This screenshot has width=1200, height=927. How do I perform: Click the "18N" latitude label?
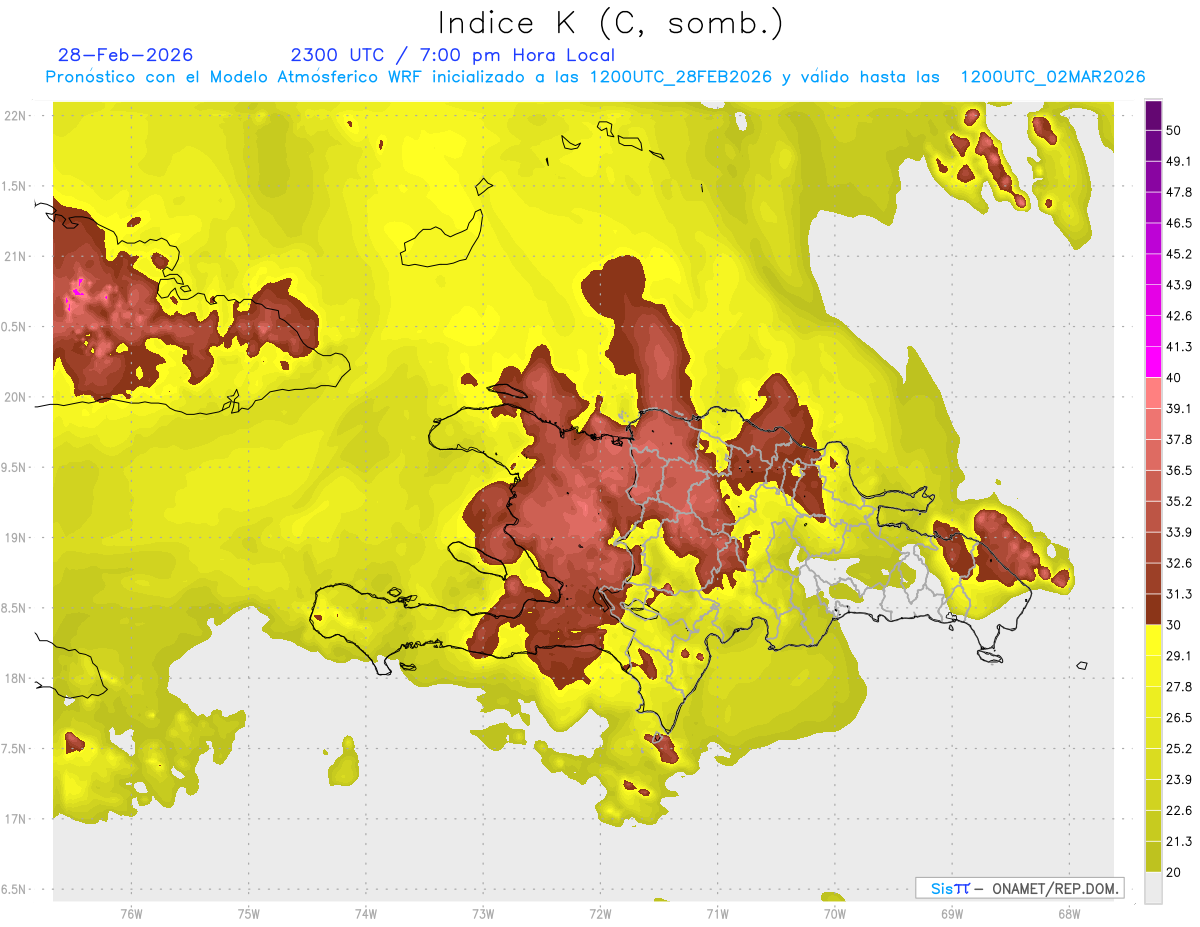(15, 678)
